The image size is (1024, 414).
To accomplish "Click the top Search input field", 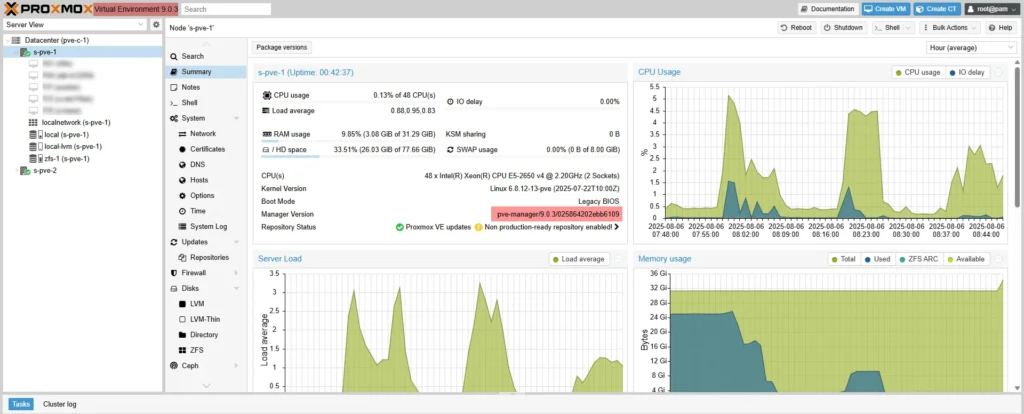I will coord(226,9).
